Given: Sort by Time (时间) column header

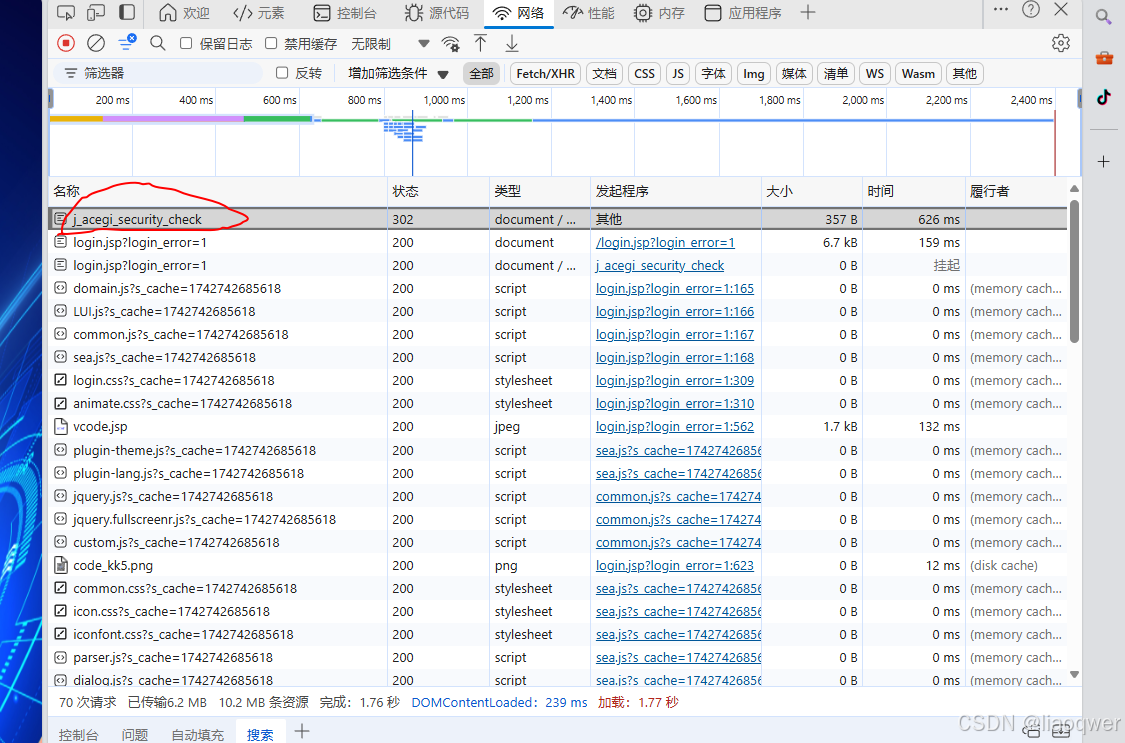Looking at the screenshot, I should point(913,191).
